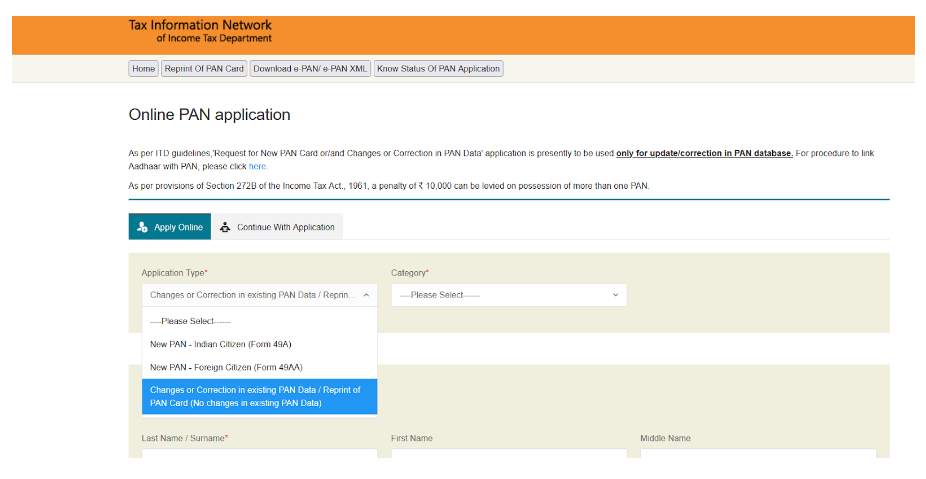Screen dimensions: 926x479
Task: Click the Online PAN application heading
Action: 210,115
